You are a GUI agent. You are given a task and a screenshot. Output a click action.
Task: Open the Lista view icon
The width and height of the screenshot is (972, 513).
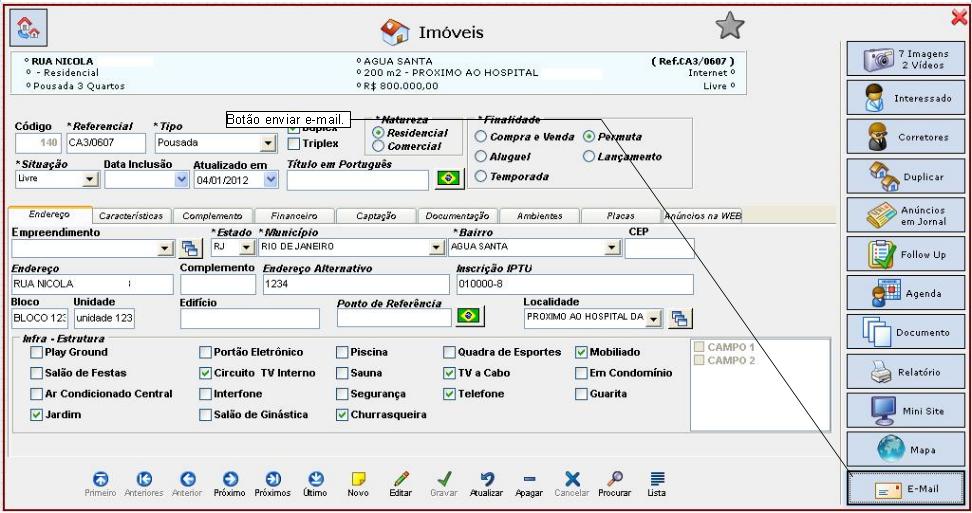pos(656,479)
